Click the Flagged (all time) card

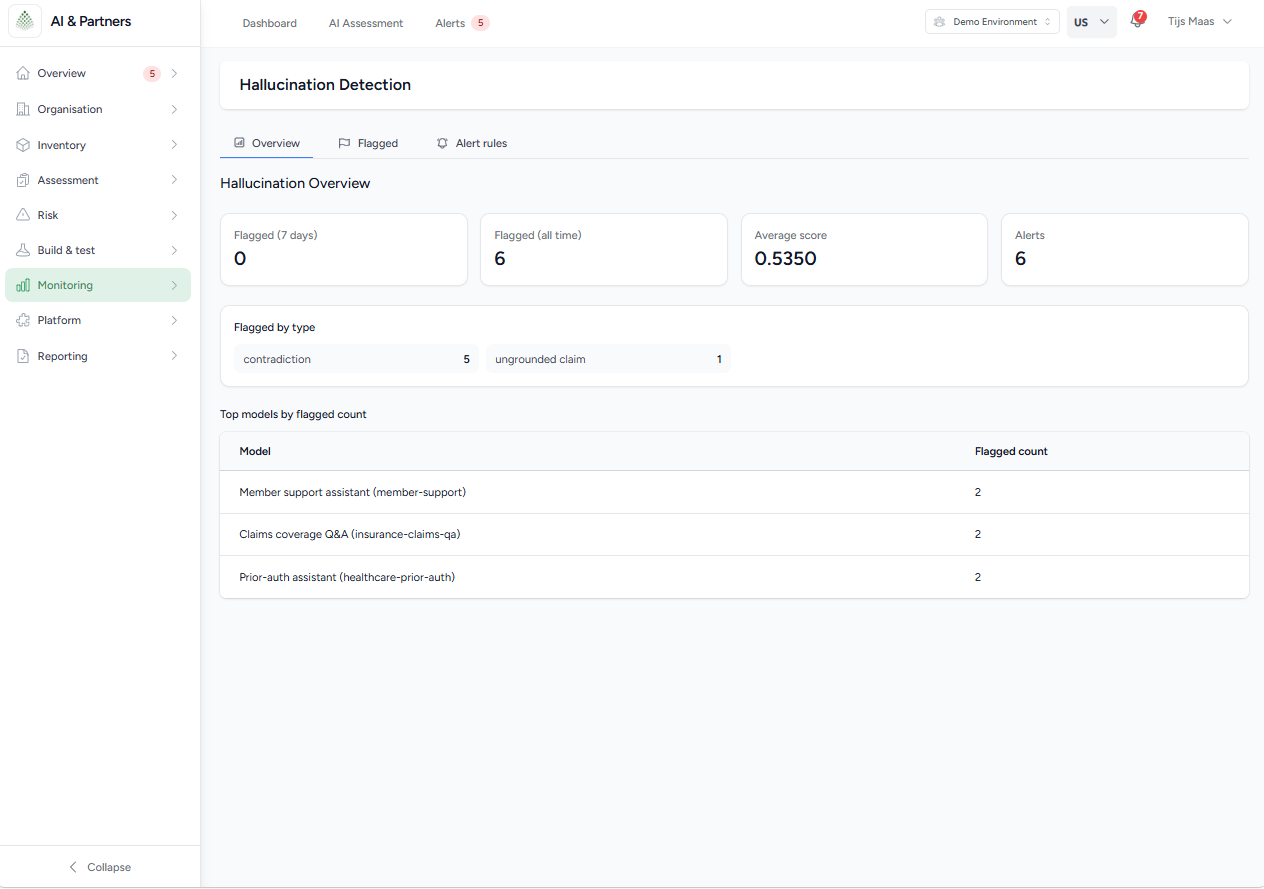[x=604, y=249]
